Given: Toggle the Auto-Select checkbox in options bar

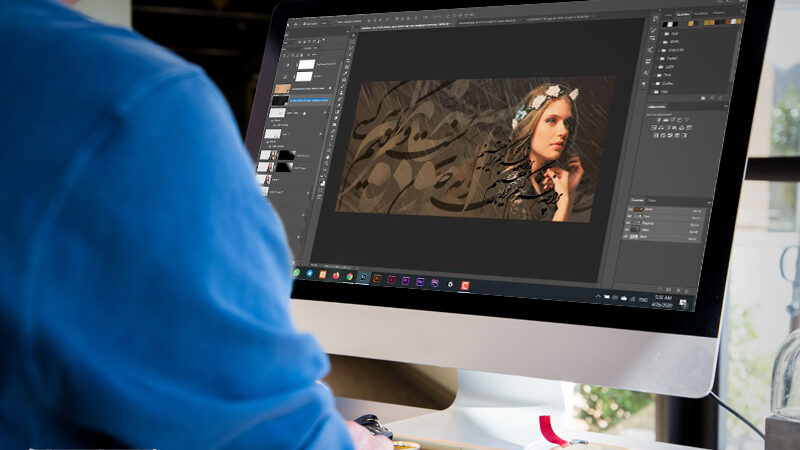Looking at the screenshot, I should point(304,24).
